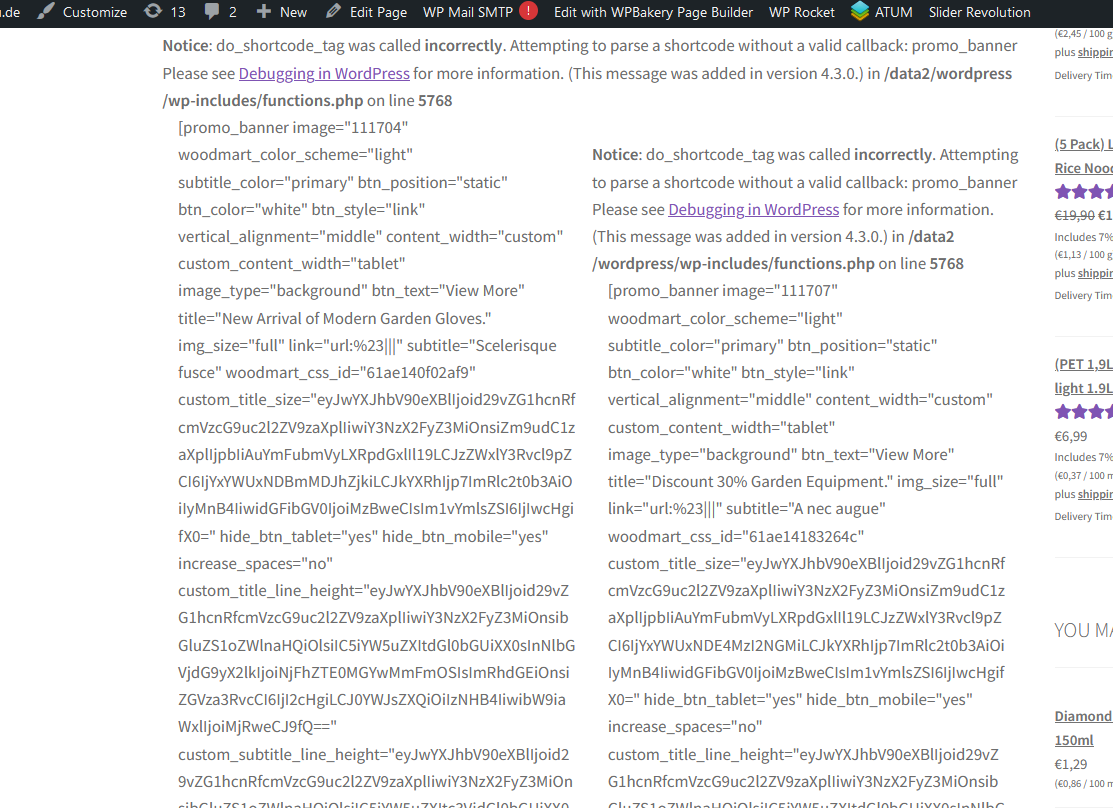The width and height of the screenshot is (1113, 808).
Task: Click the star rating under light 1.9L
Action: click(x=1083, y=412)
